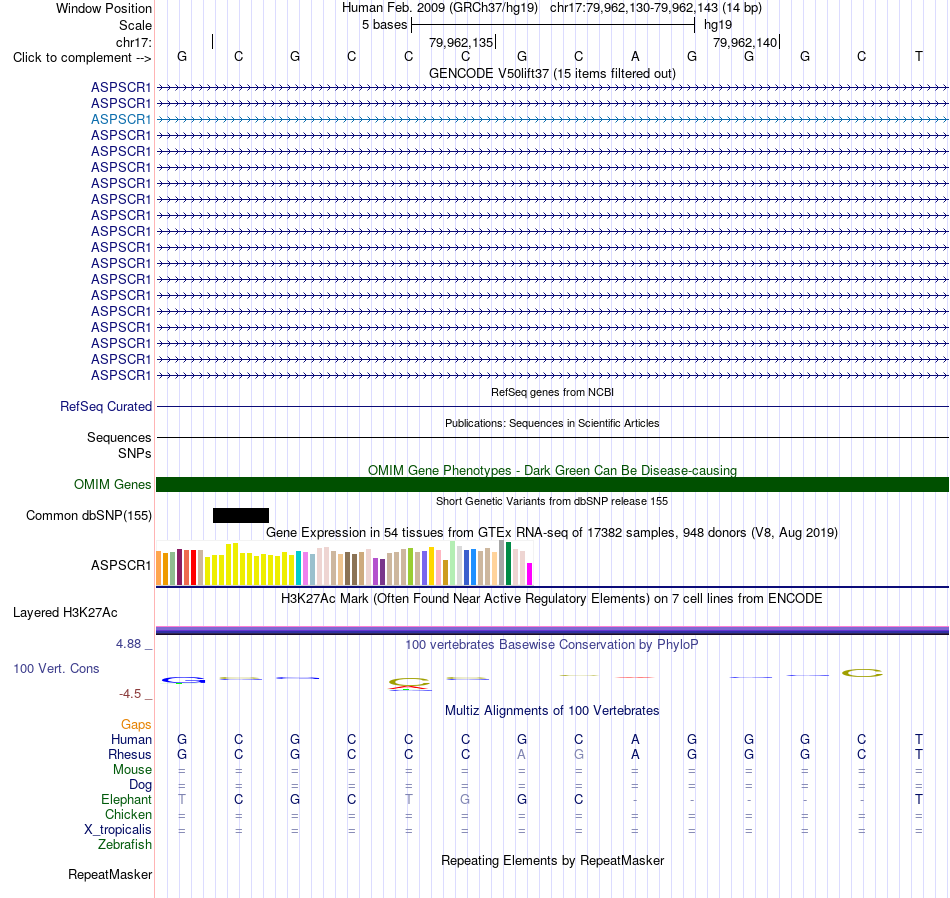This screenshot has width=950, height=898.
Task: Select the light-blue ASPSCR1 transcript label
Action: click(x=121, y=119)
